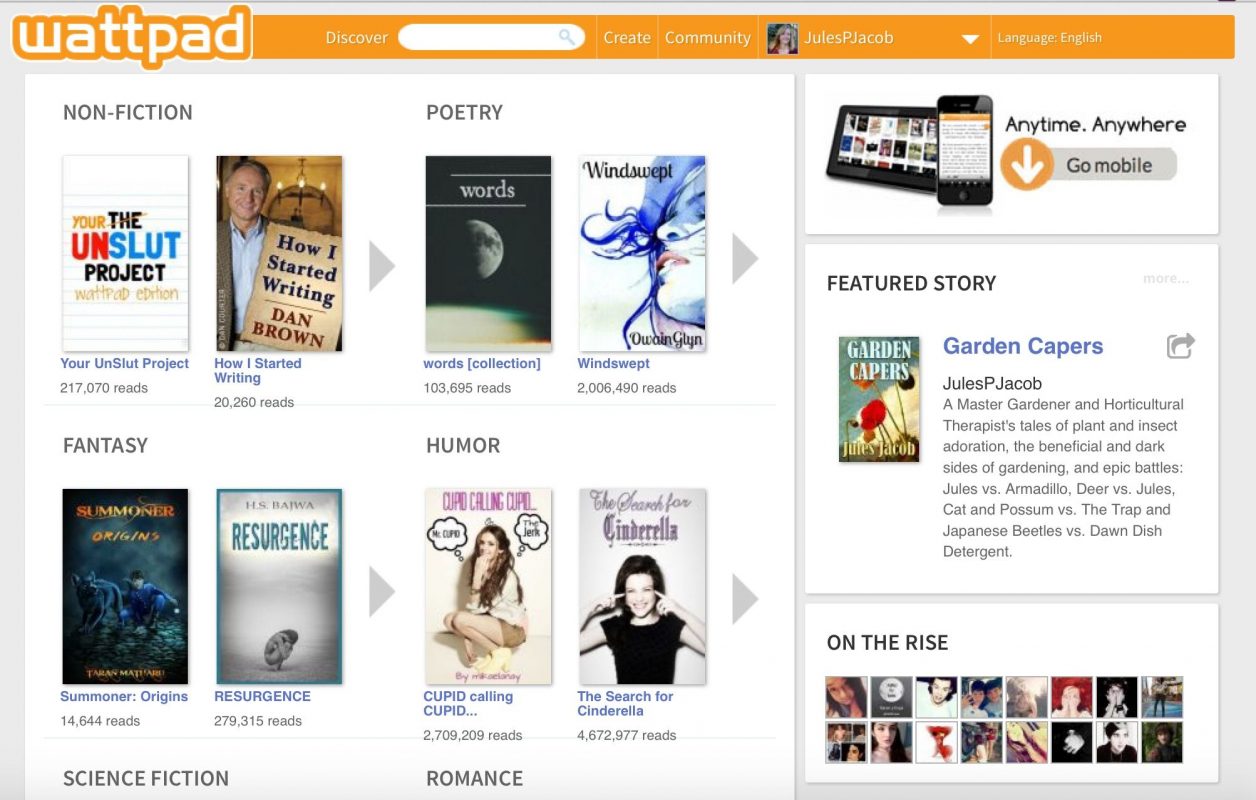Click the ROMANCE section heading
Image resolution: width=1256 pixels, height=800 pixels.
coord(475,779)
